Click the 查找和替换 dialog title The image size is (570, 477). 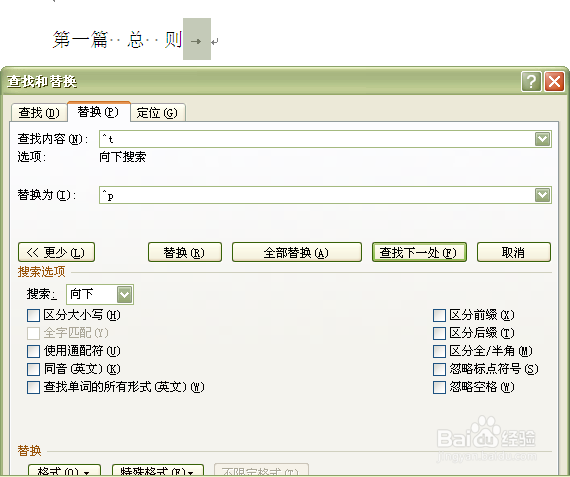pyautogui.click(x=42, y=81)
